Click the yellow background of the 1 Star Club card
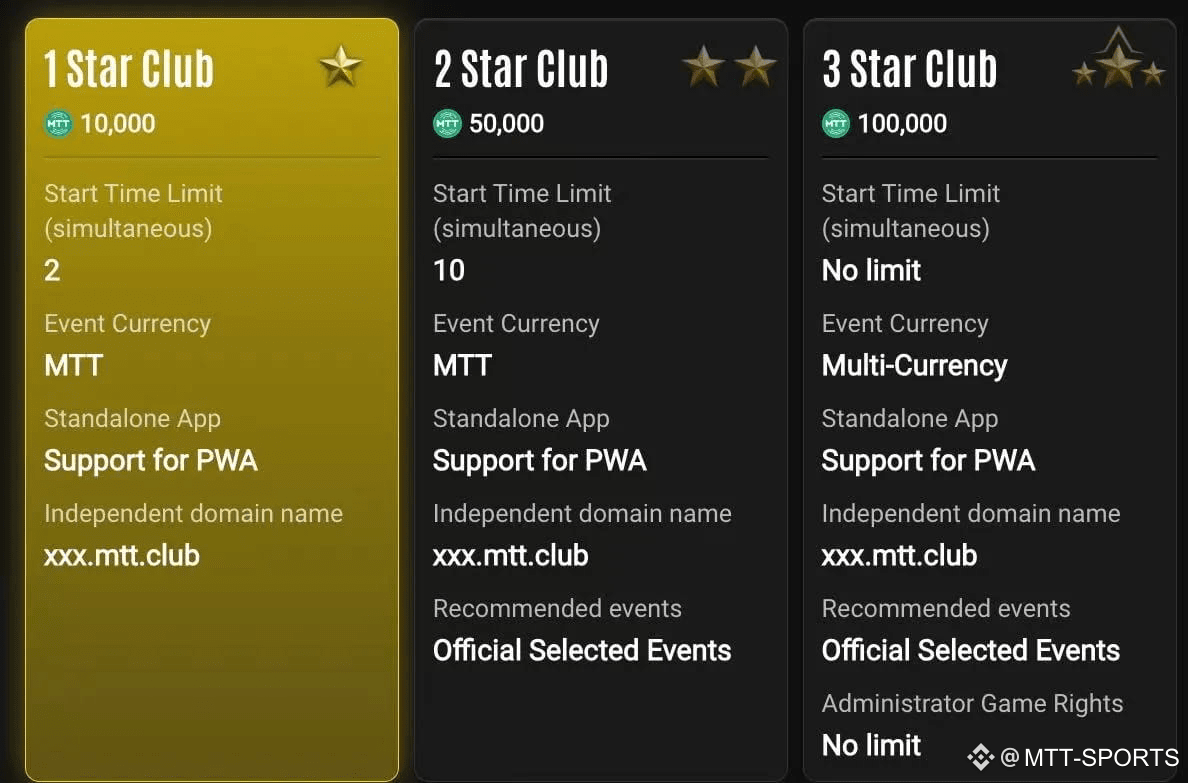Viewport: 1188px width, 783px height. tap(212, 667)
